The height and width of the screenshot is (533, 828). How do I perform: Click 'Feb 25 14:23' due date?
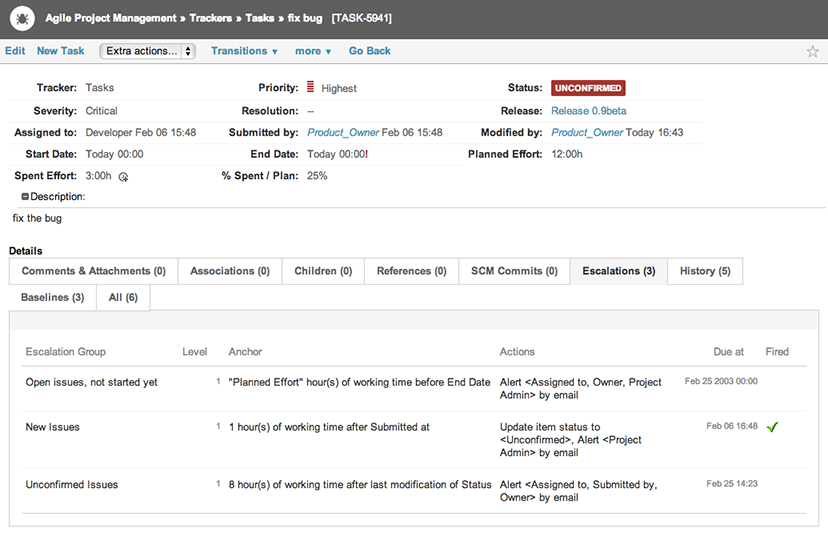coord(732,484)
